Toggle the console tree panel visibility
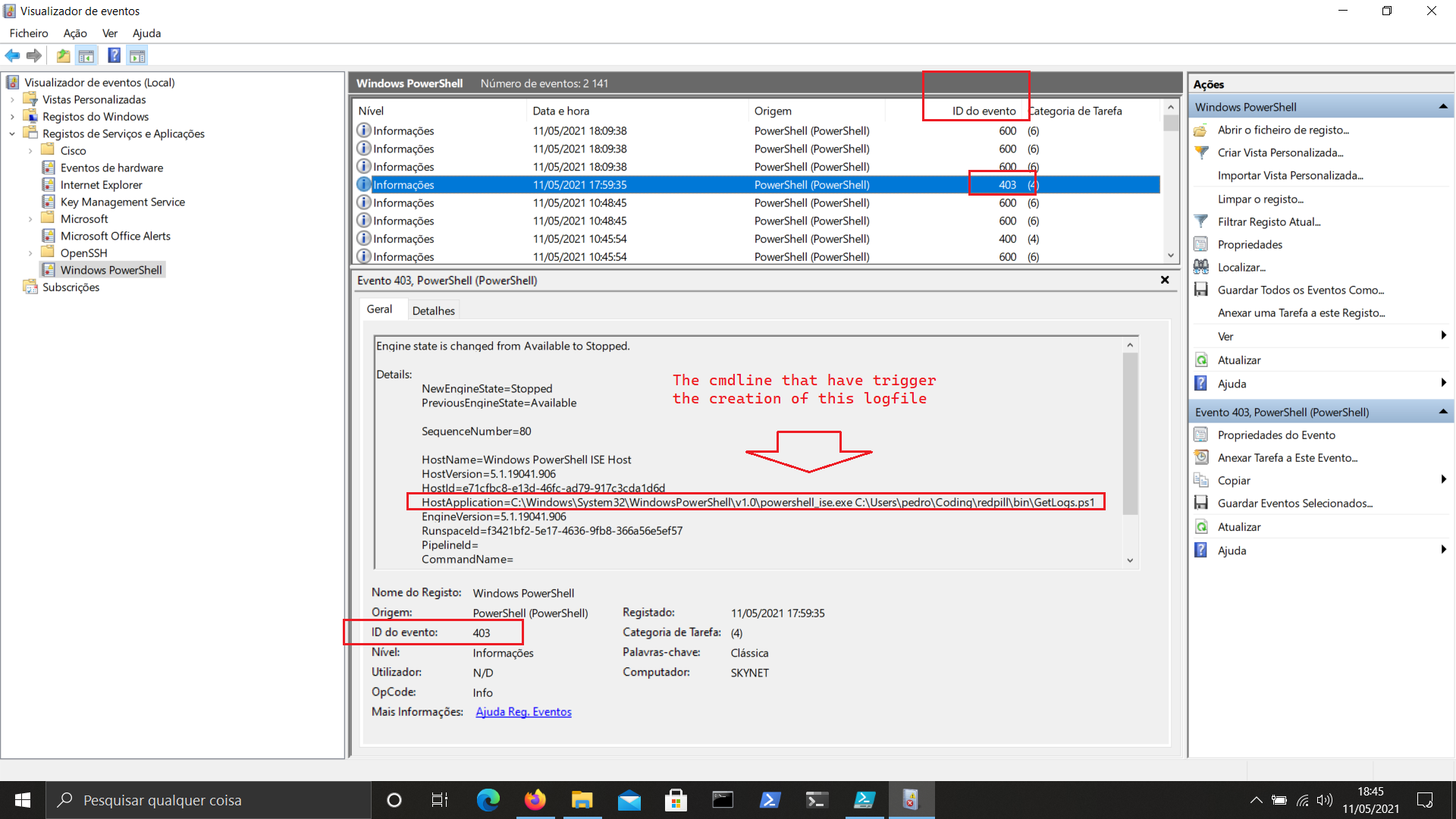This screenshot has width=1456, height=819. (86, 55)
